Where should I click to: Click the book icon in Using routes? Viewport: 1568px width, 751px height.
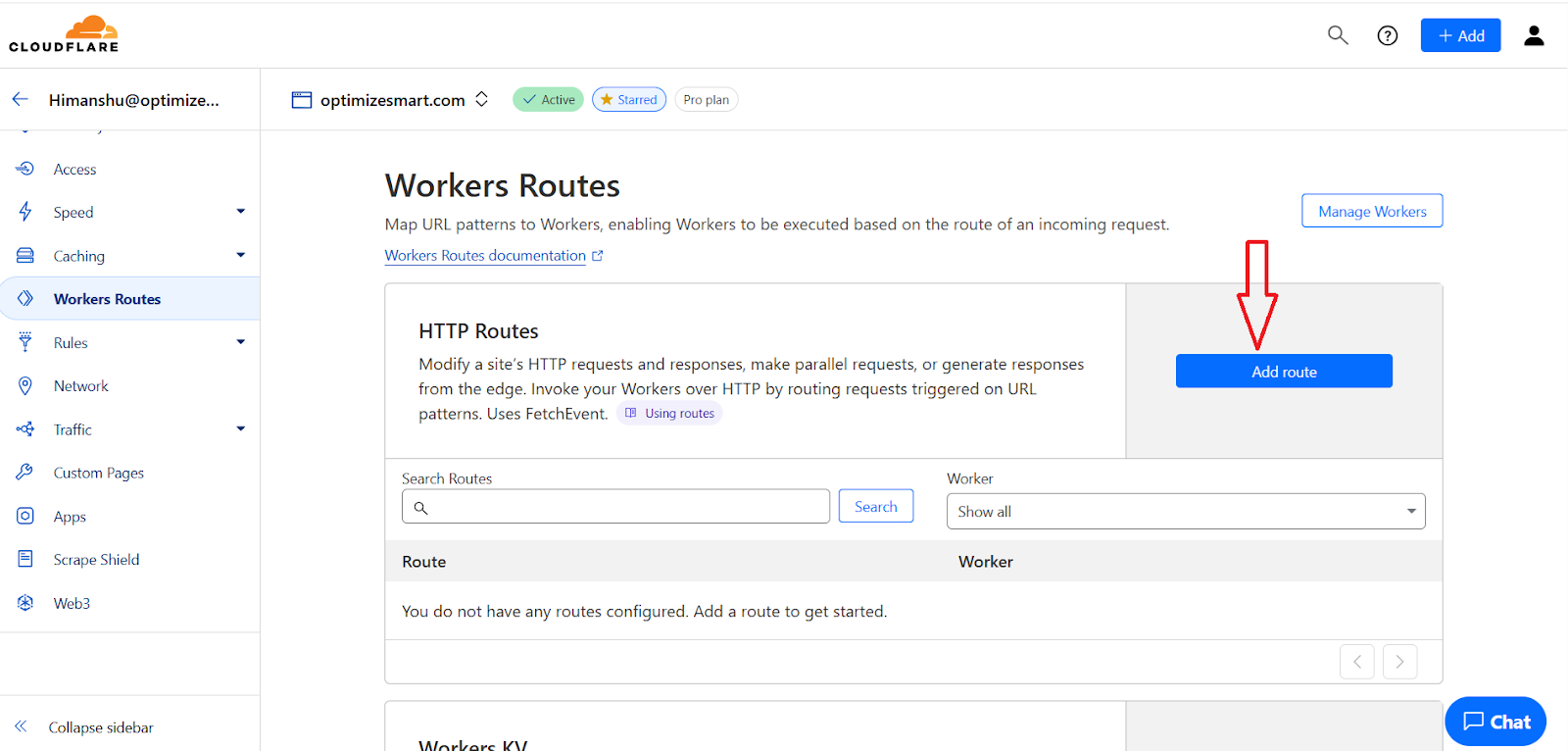click(x=631, y=413)
